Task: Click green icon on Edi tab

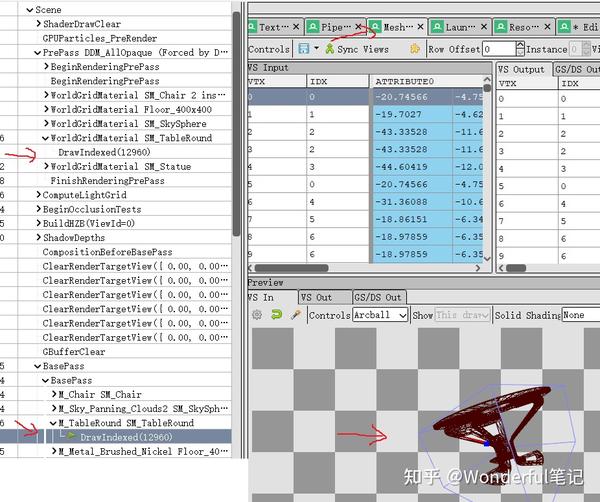Action: pyautogui.click(x=564, y=27)
